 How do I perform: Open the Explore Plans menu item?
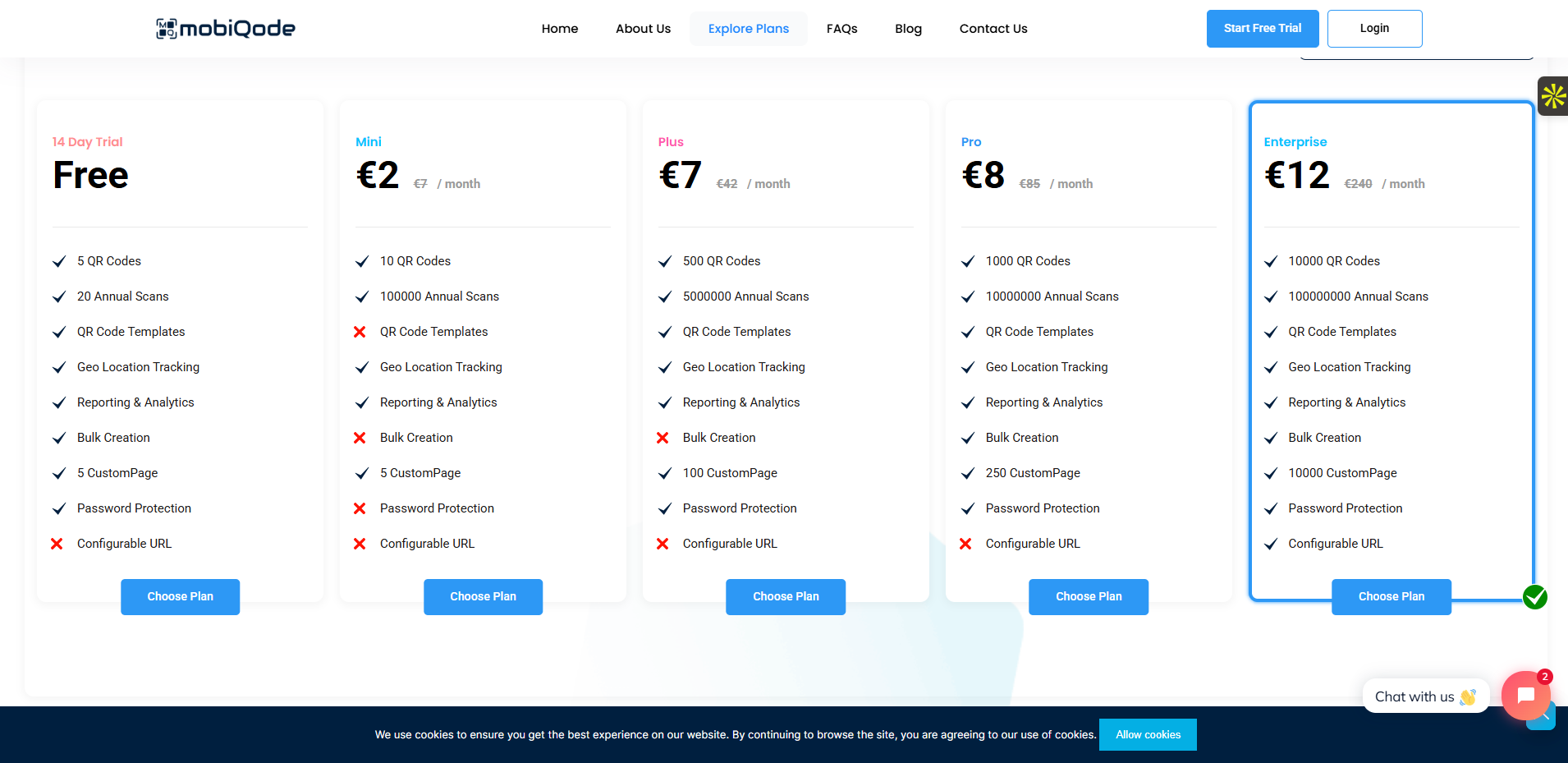(x=748, y=29)
